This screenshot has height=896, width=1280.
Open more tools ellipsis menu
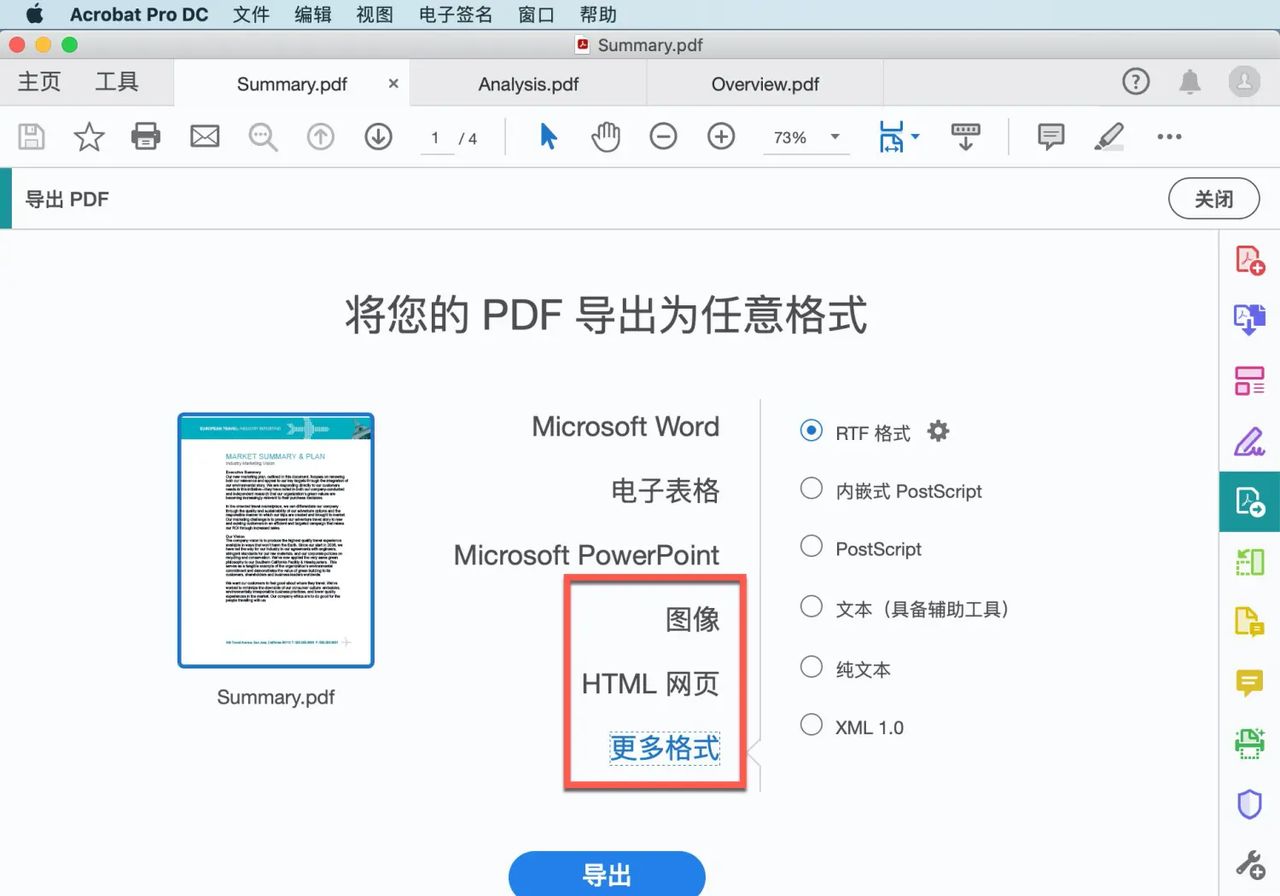click(1169, 137)
